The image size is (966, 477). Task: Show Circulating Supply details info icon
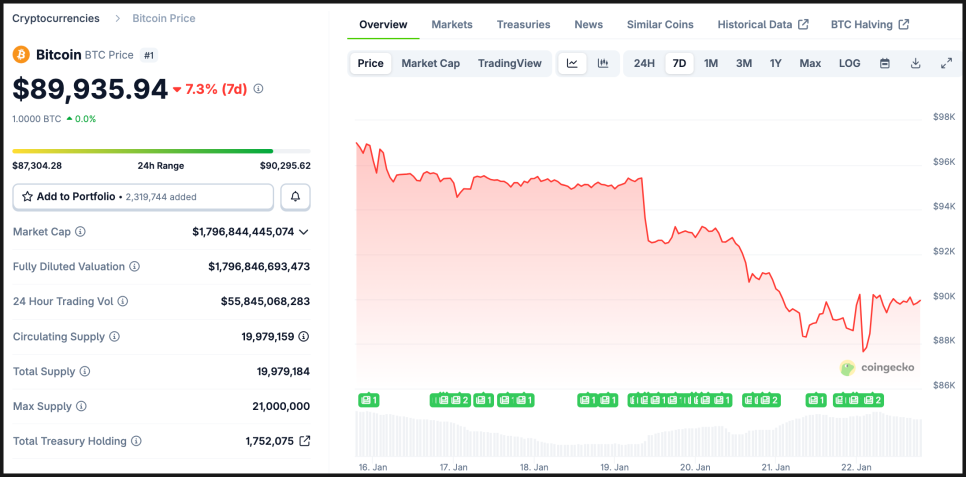114,337
